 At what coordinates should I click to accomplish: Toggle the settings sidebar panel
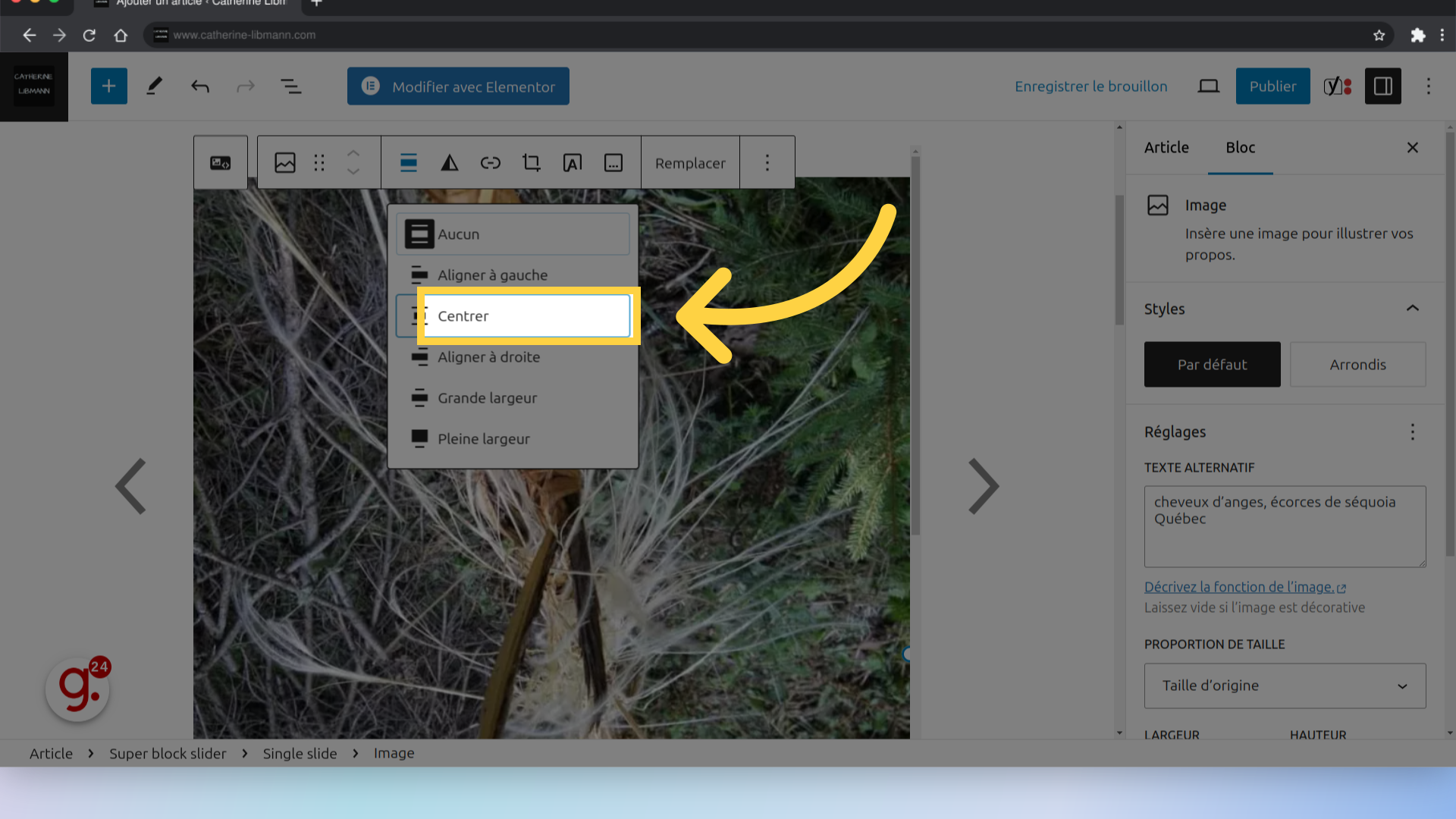pyautogui.click(x=1383, y=86)
